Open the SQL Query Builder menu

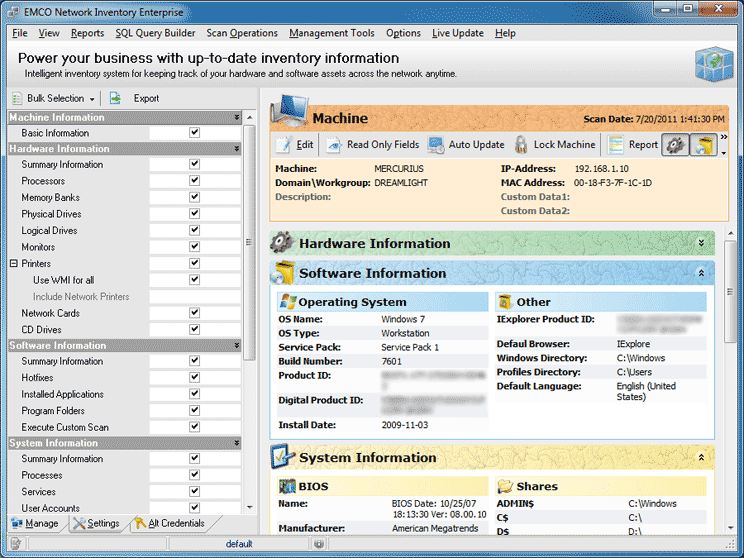(155, 33)
